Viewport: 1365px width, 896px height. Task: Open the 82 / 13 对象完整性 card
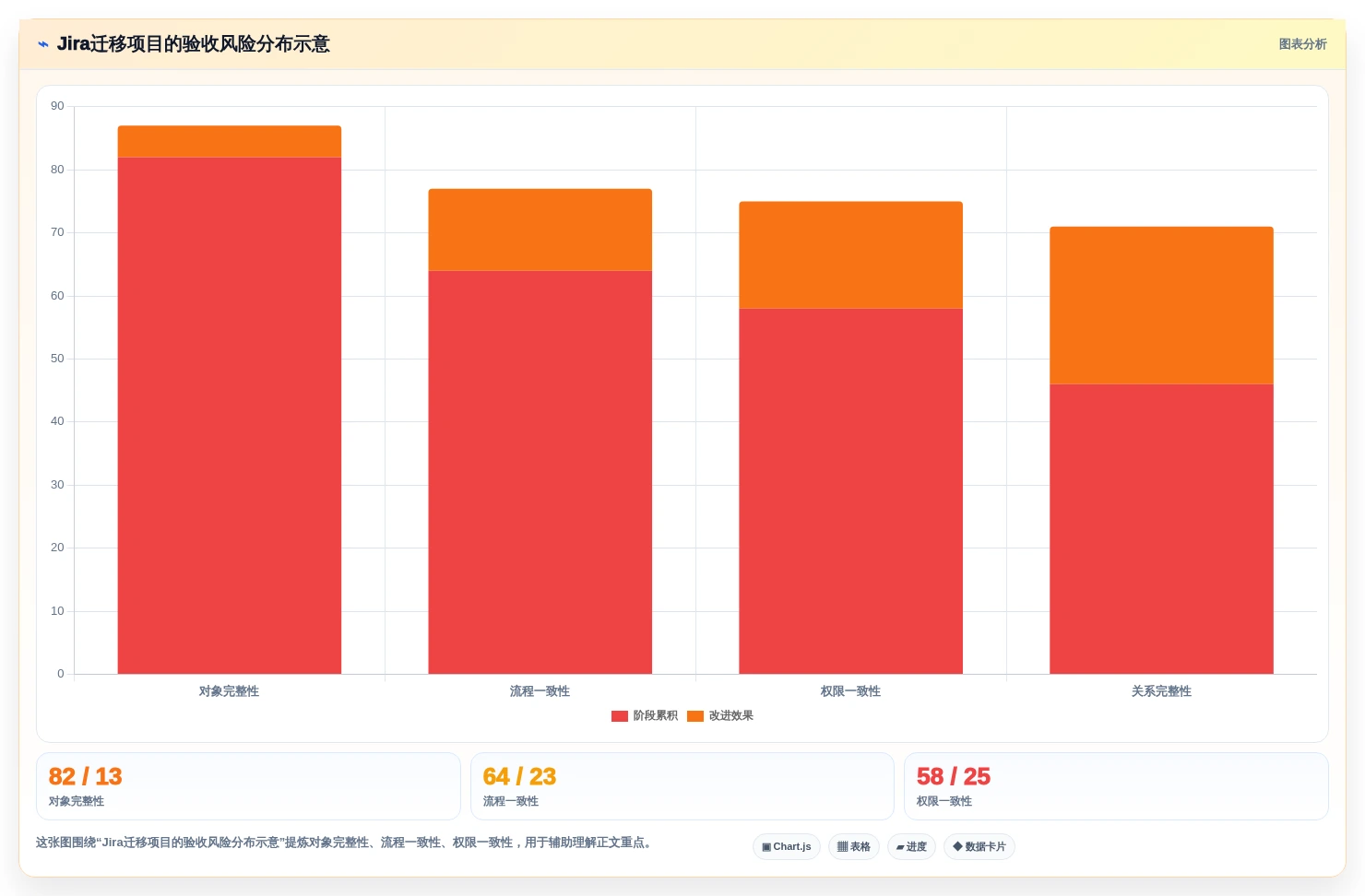coord(248,786)
